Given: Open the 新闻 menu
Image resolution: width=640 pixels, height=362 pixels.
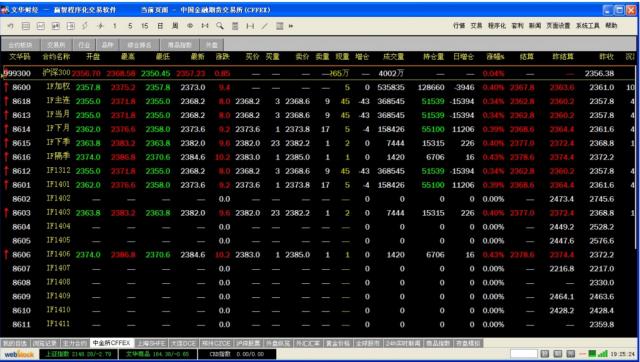Looking at the screenshot, I should click(535, 26).
